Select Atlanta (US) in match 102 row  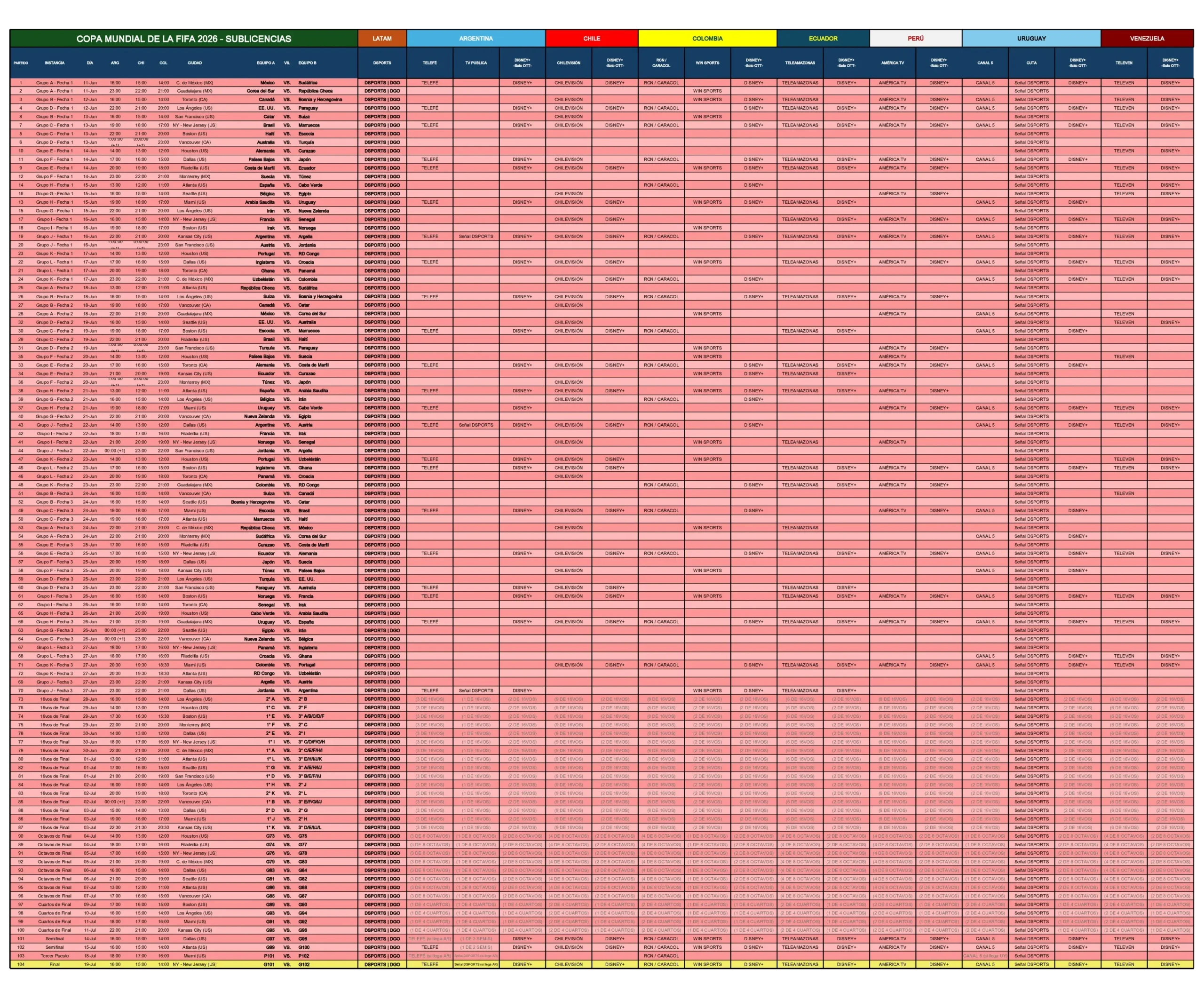pyautogui.click(x=195, y=947)
